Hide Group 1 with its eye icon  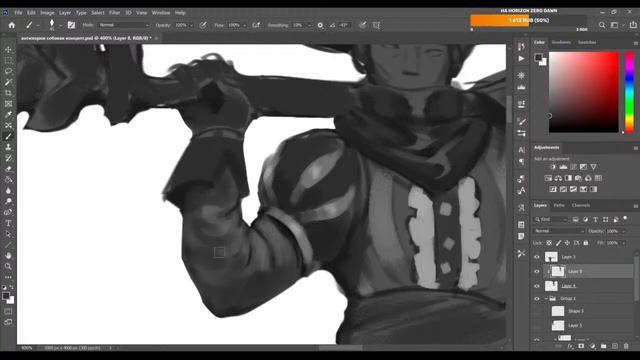pos(537,299)
